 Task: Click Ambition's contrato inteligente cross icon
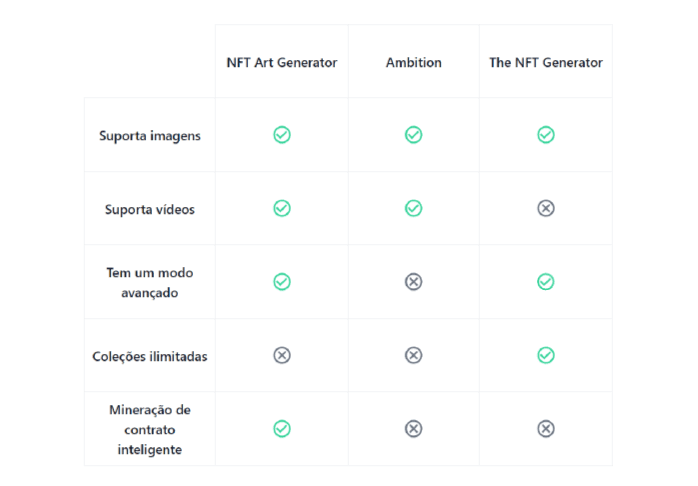[413, 428]
